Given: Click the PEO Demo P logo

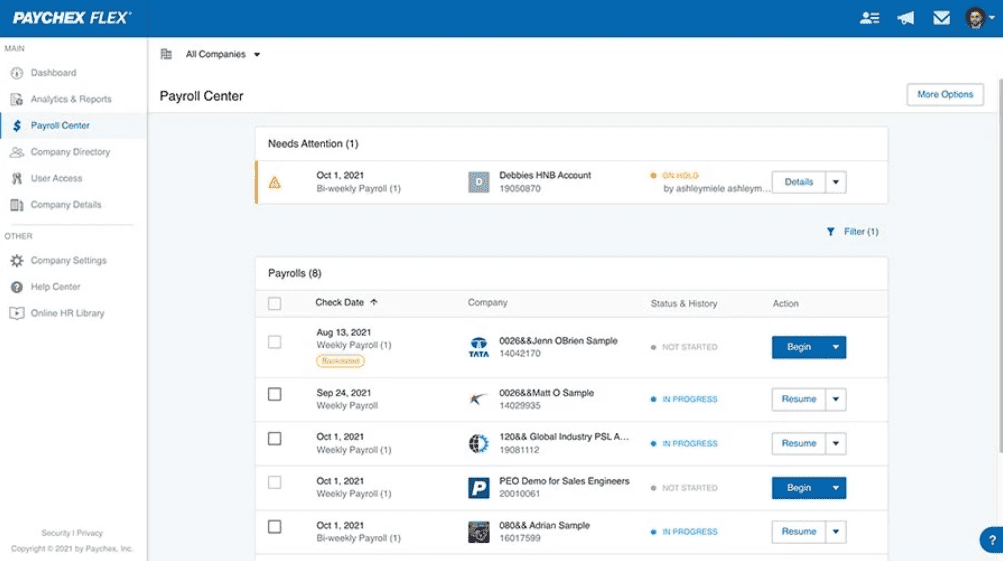Looking at the screenshot, I should point(478,488).
